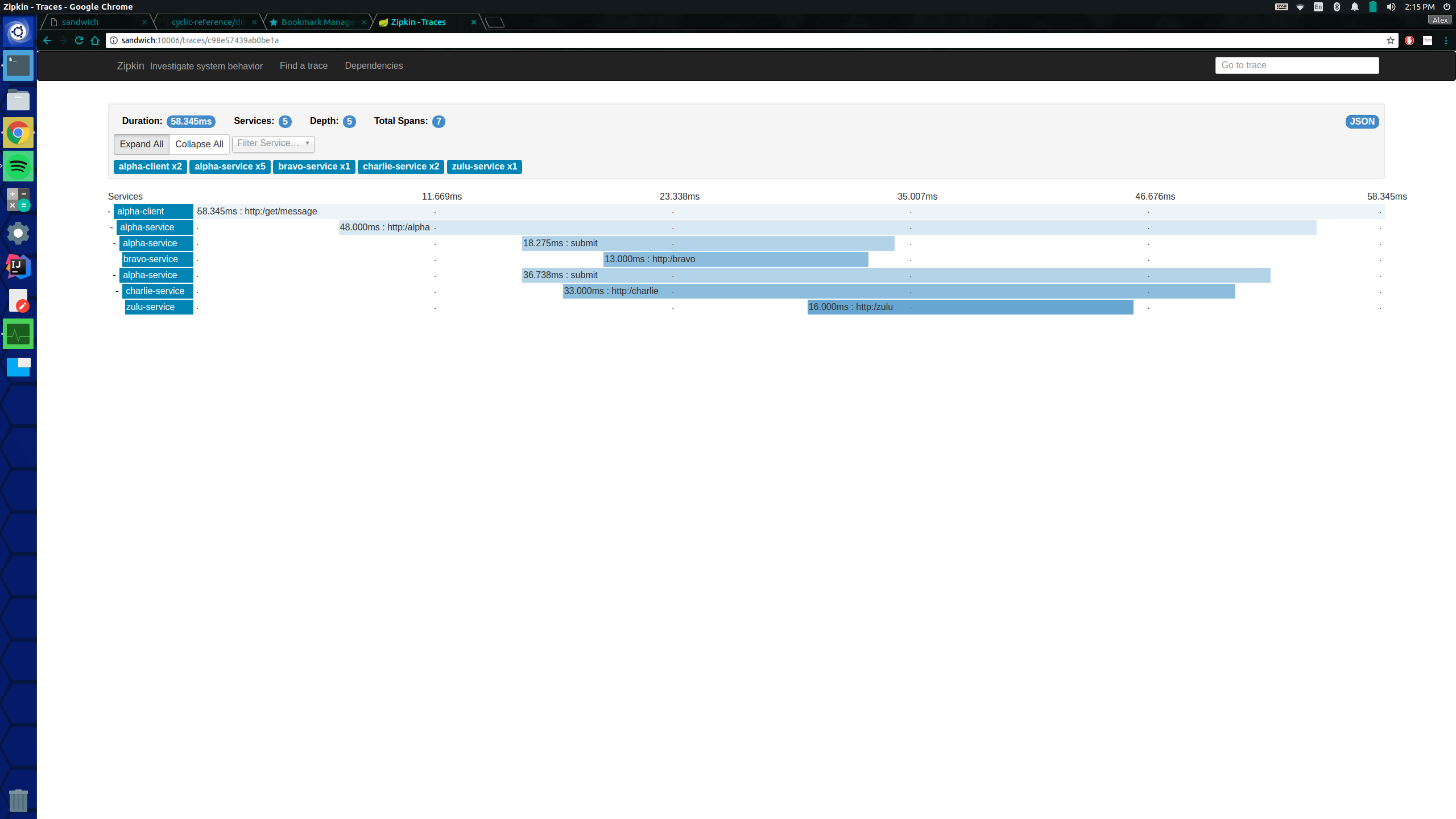Open the Terminal icon in the dock
Screen dimensions: 1456x819
point(18,65)
